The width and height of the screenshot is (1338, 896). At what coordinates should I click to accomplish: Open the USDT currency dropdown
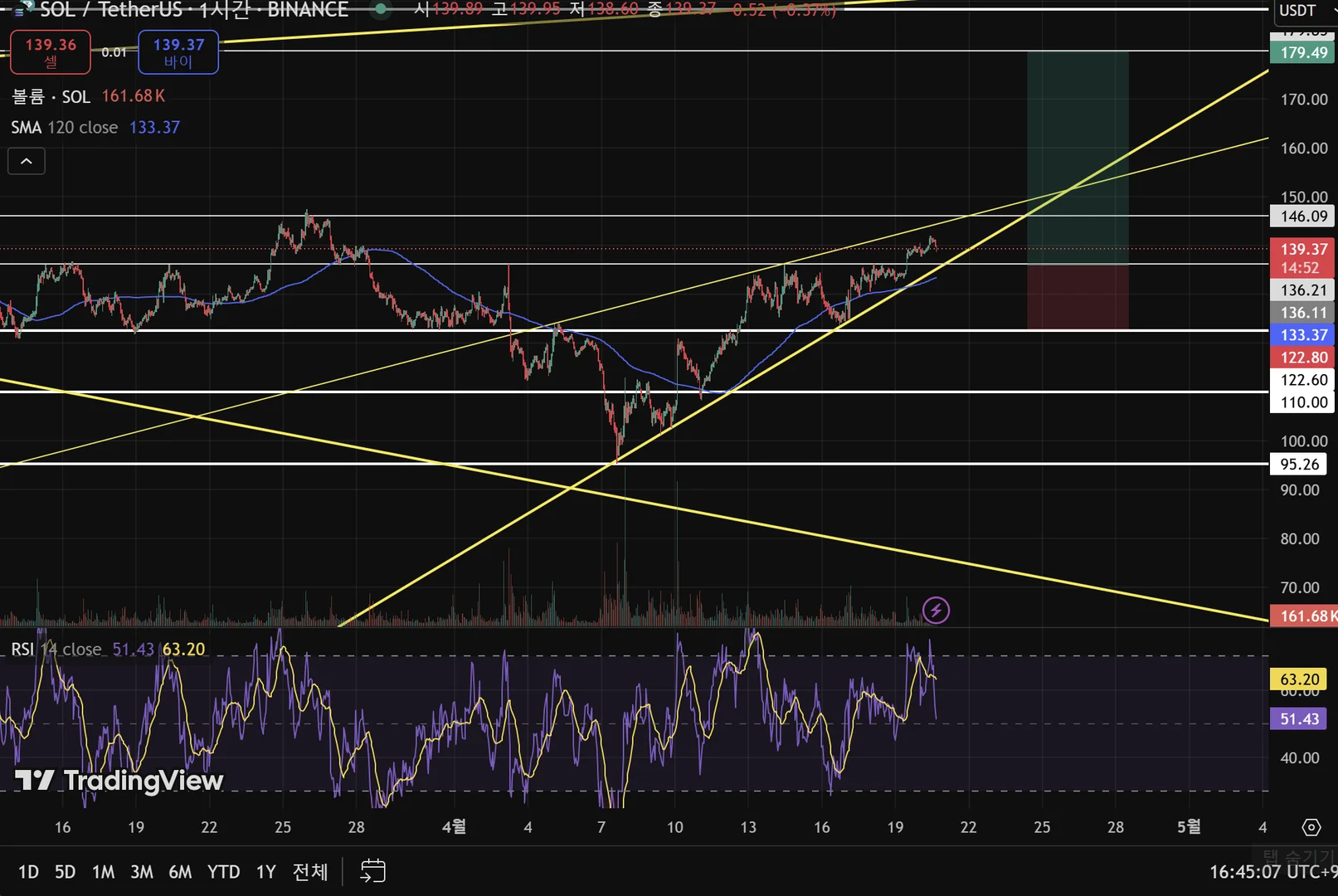1304,11
